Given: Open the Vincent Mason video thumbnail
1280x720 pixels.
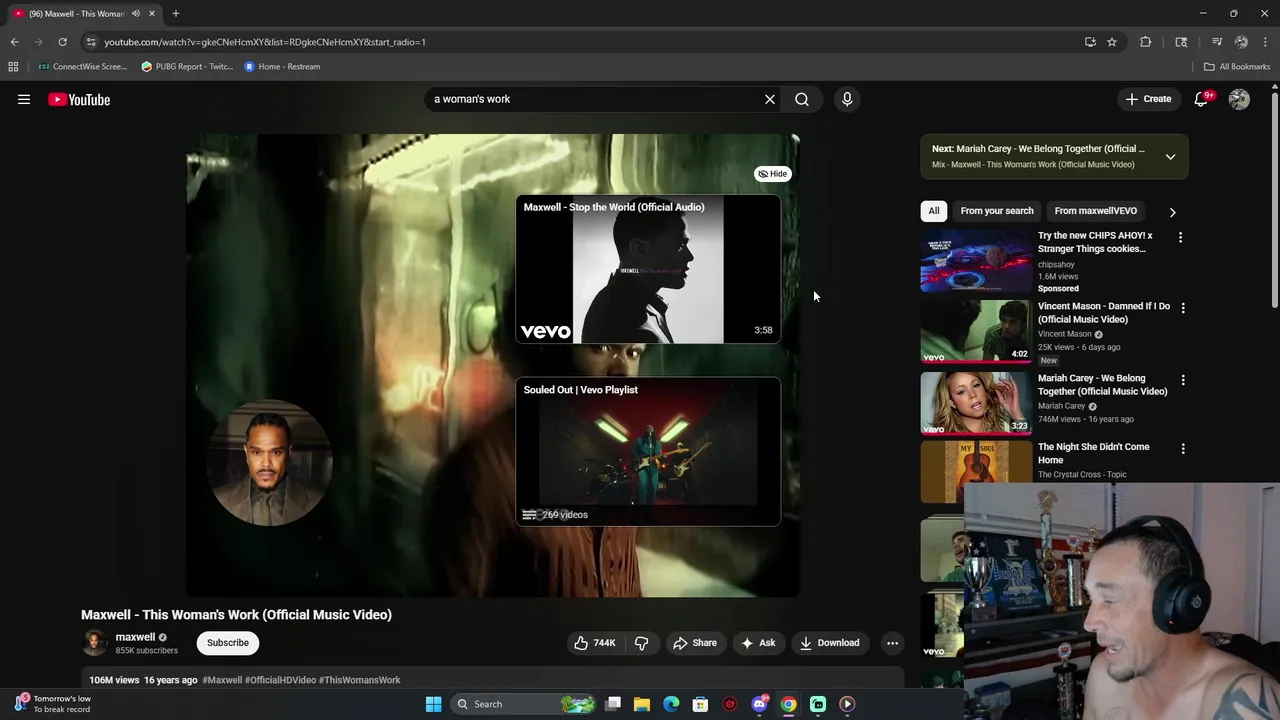Looking at the screenshot, I should tap(976, 331).
